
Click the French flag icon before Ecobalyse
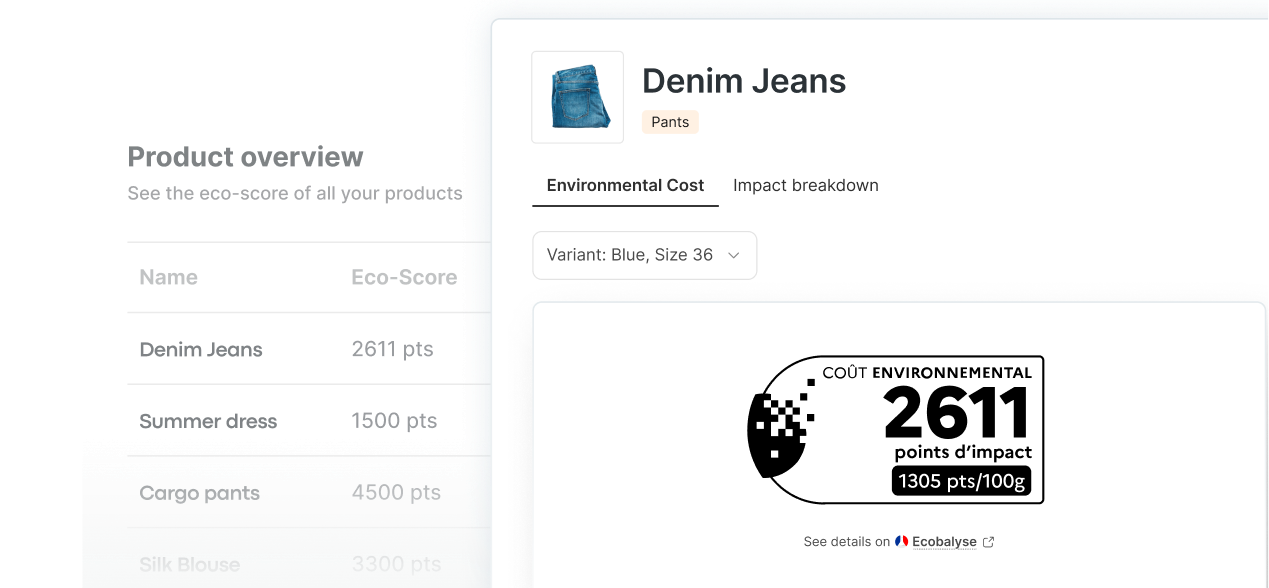point(901,541)
